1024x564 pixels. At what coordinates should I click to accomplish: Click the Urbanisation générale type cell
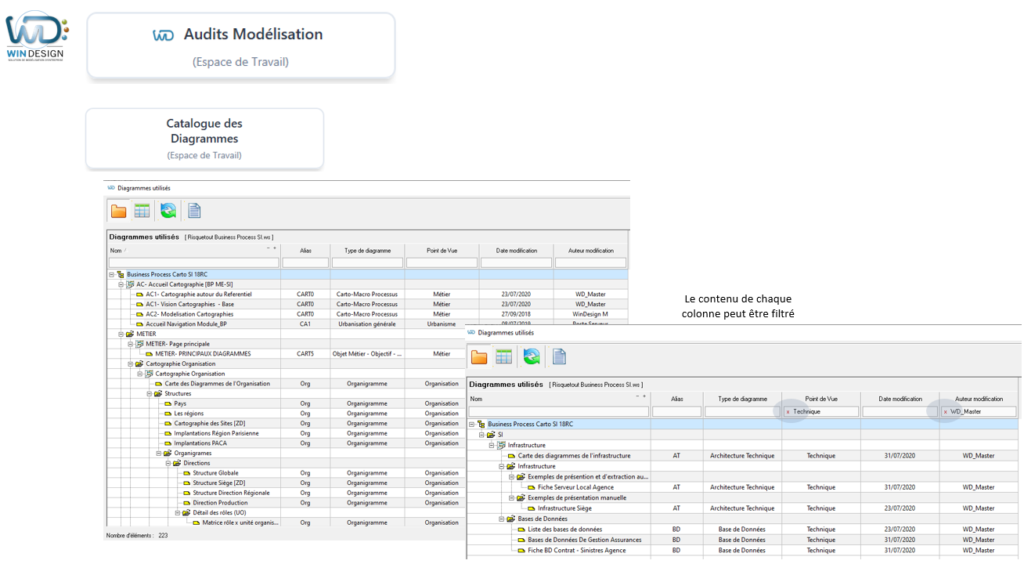[368, 324]
